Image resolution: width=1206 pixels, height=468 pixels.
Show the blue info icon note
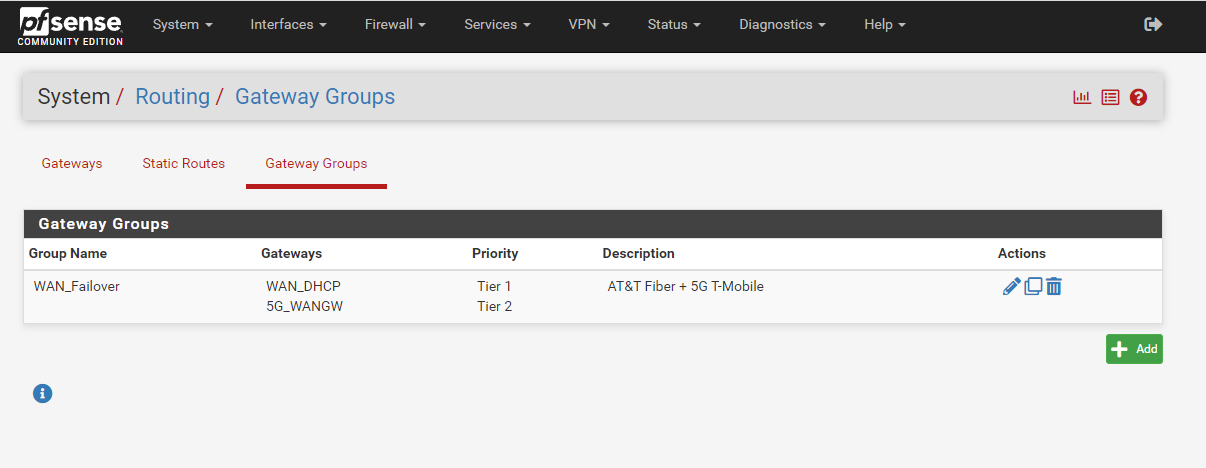pyautogui.click(x=42, y=393)
